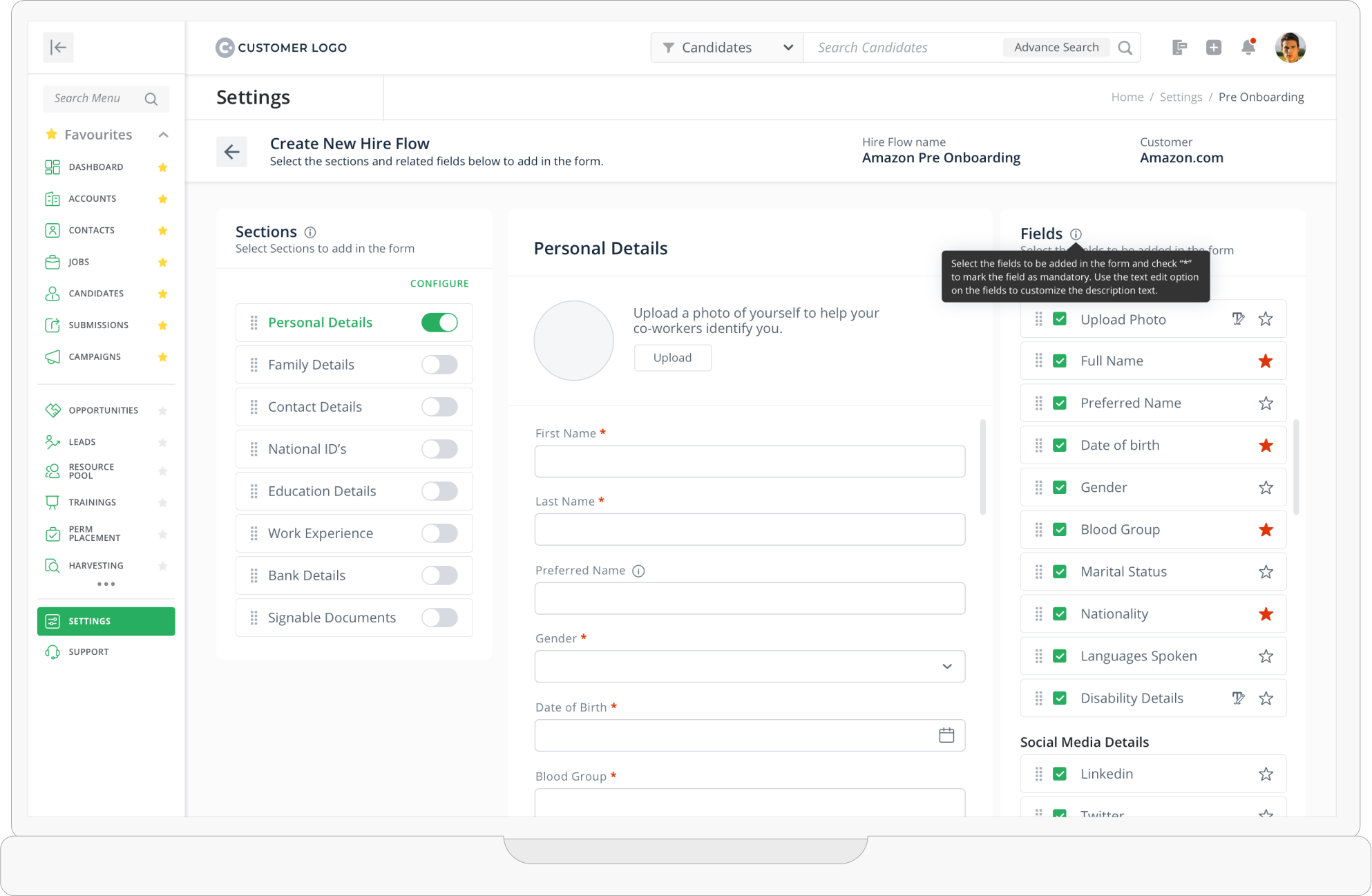Turn off the Personal Details toggle
Viewport: 1372px width, 896px height.
pyautogui.click(x=439, y=323)
